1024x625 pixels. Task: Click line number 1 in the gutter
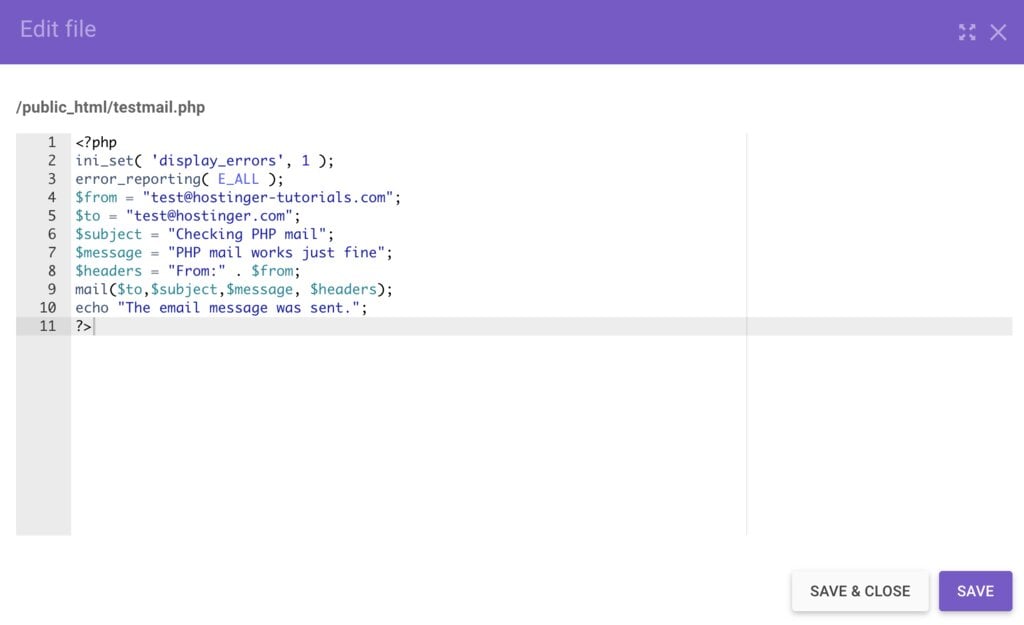[51, 141]
